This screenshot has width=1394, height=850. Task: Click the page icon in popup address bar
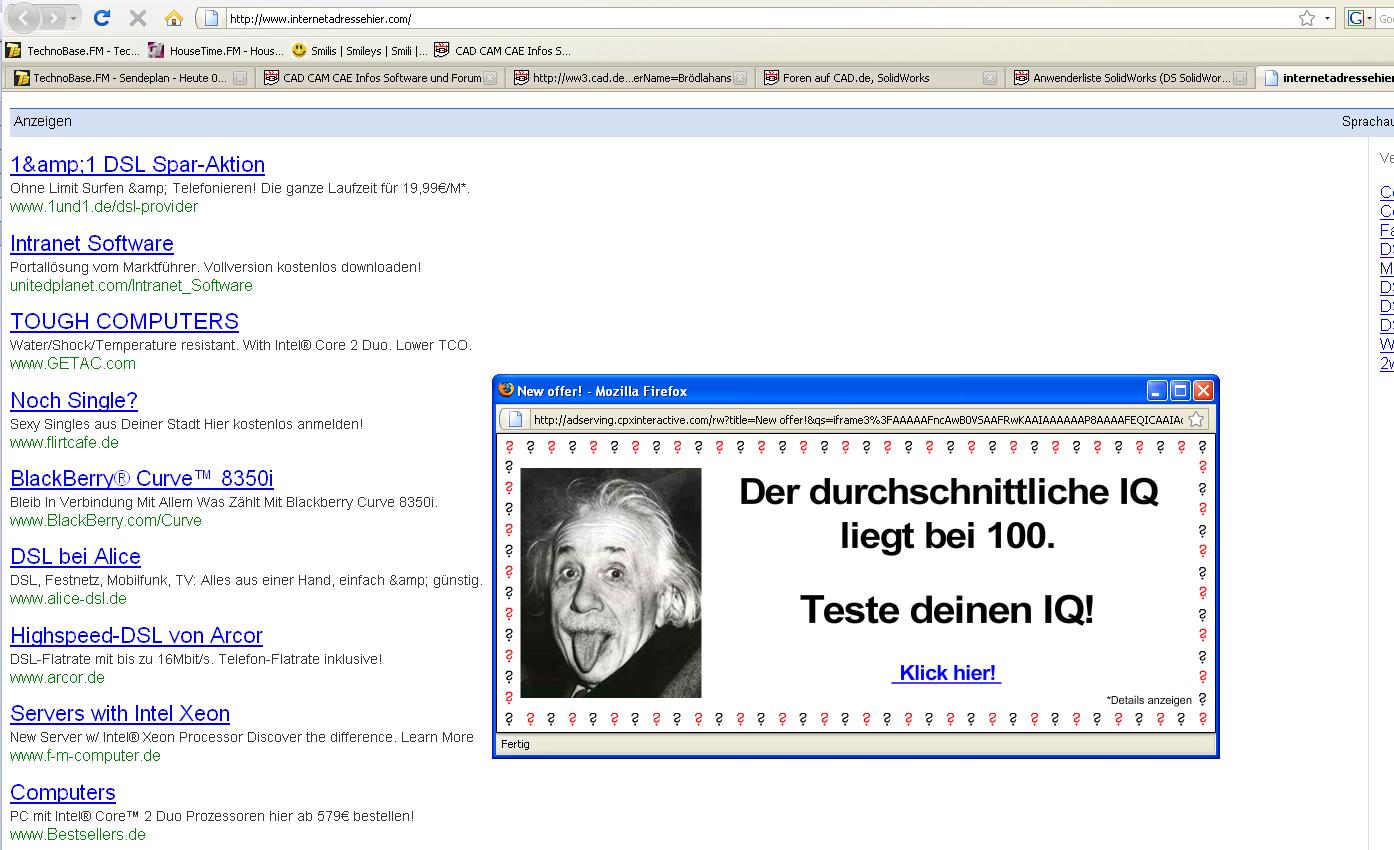click(x=515, y=420)
